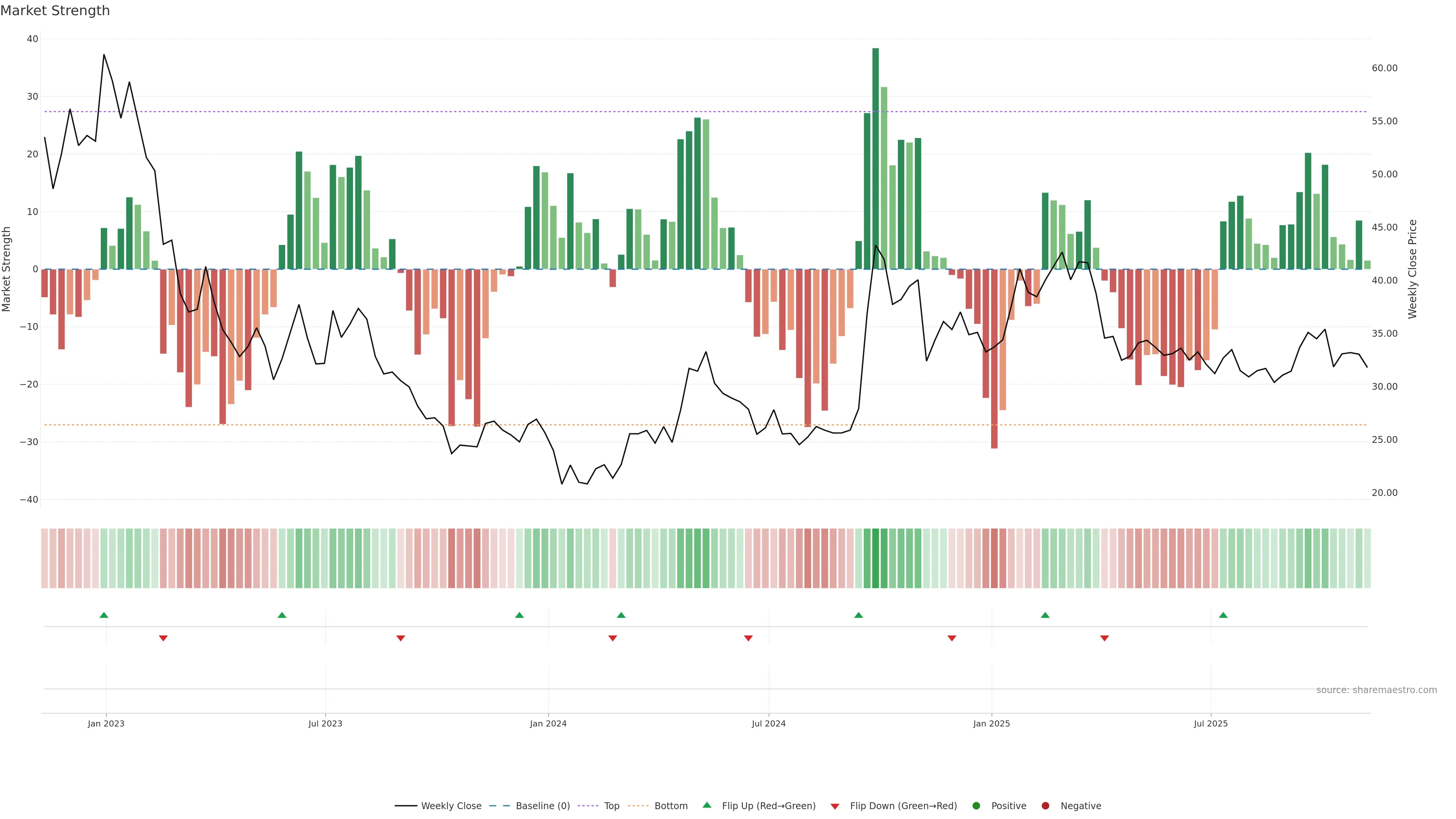
Task: Click Positive green circle legend icon
Action: [x=976, y=806]
